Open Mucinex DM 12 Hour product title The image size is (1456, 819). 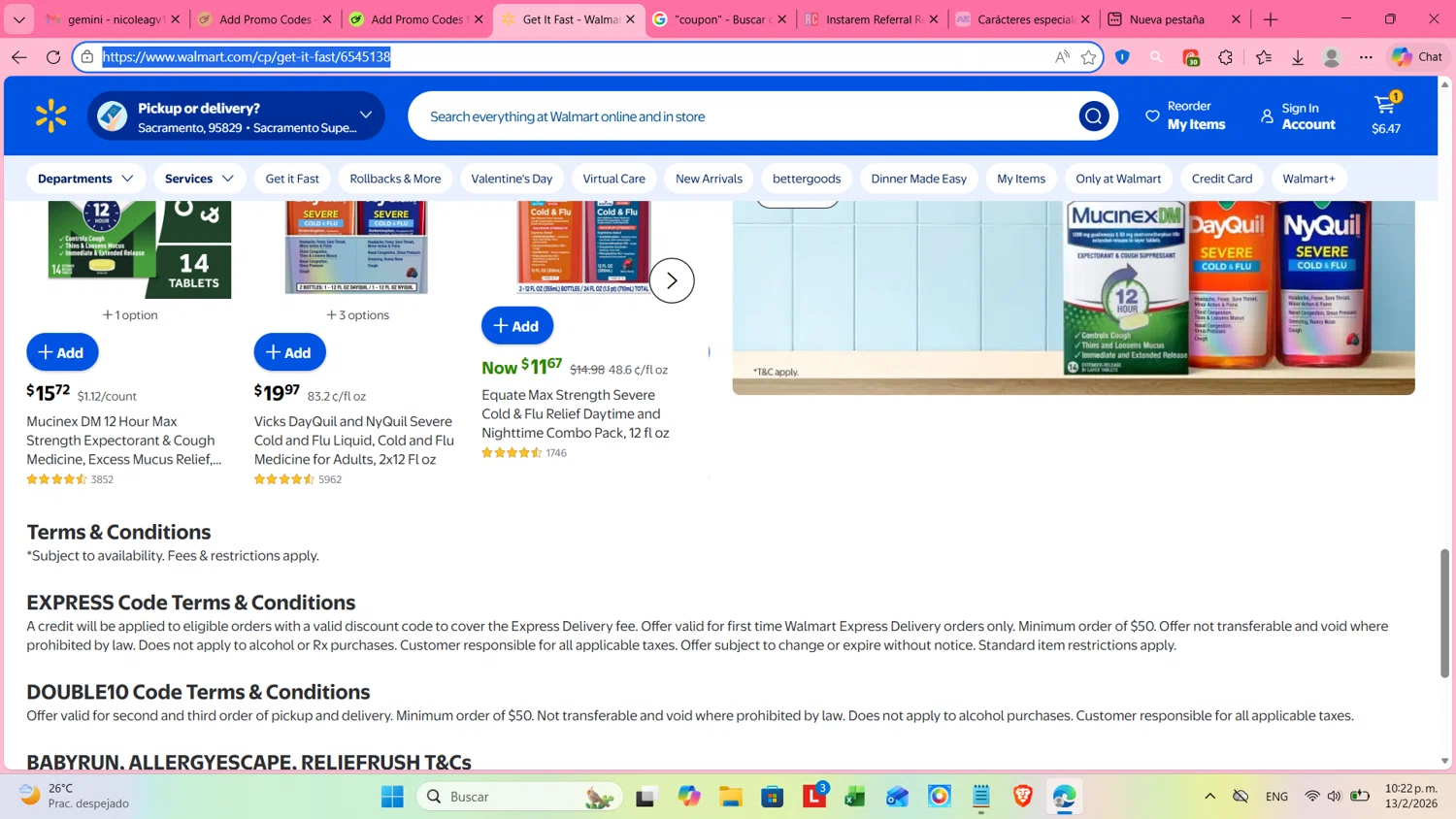pos(123,441)
